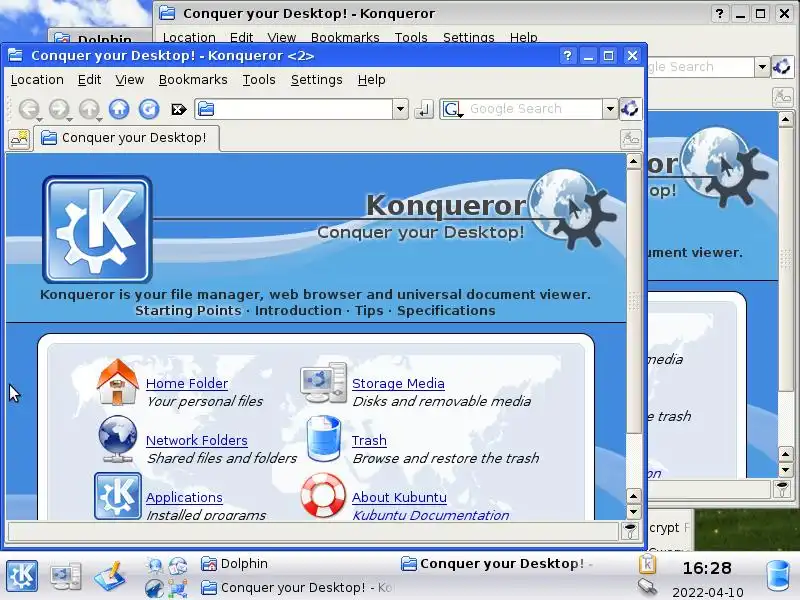The image size is (800, 600).
Task: Click the Starting Points link
Action: click(188, 311)
